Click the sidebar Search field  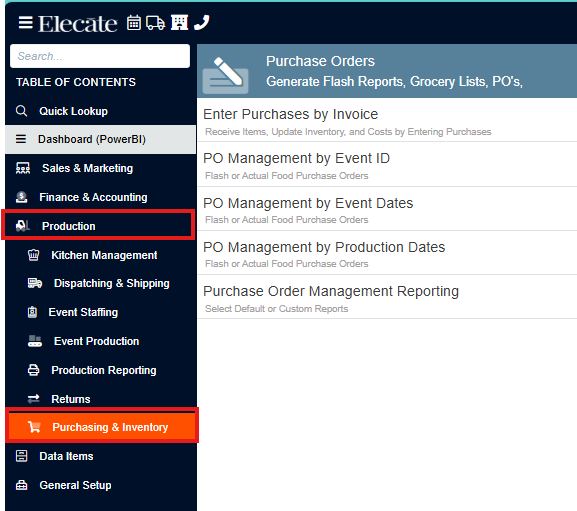(x=100, y=56)
